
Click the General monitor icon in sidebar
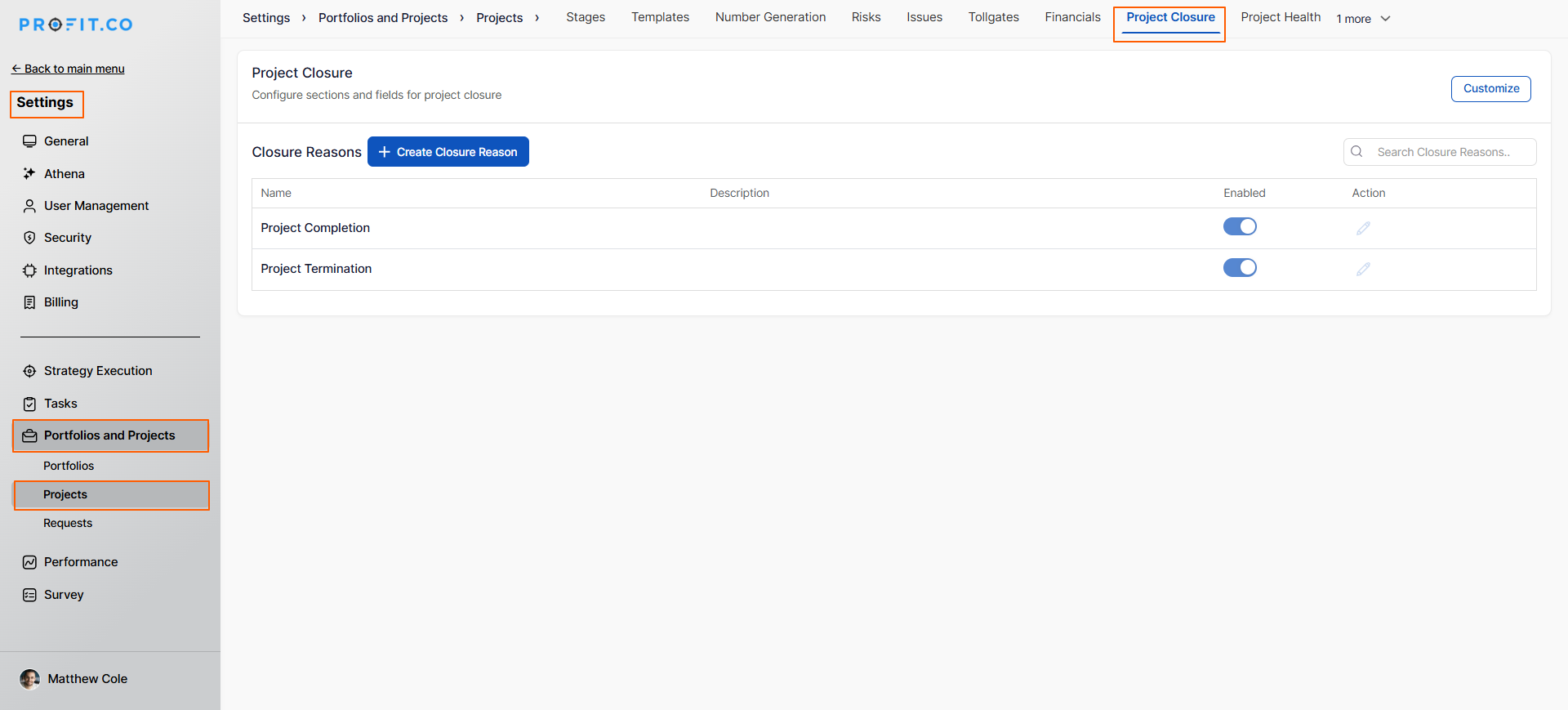coord(29,141)
